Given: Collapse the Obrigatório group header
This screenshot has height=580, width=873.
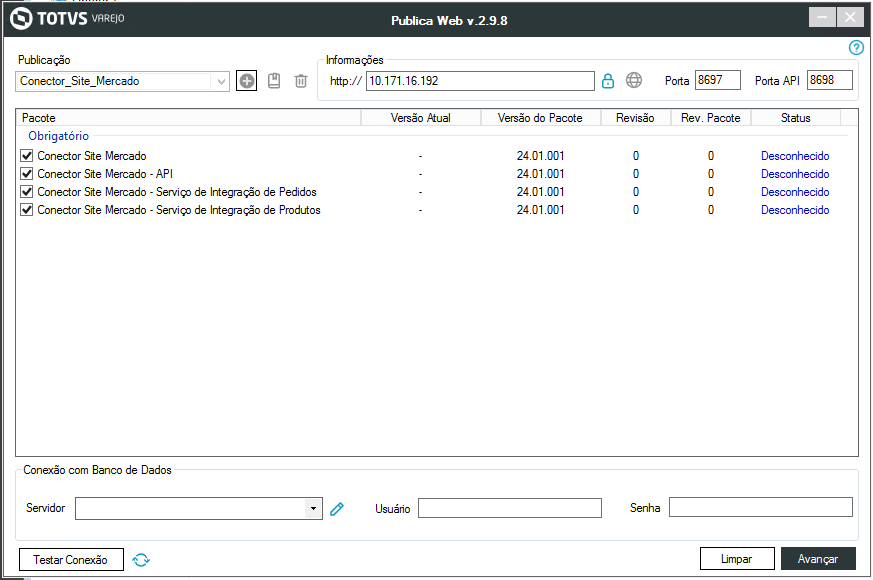Looking at the screenshot, I should [x=58, y=136].
